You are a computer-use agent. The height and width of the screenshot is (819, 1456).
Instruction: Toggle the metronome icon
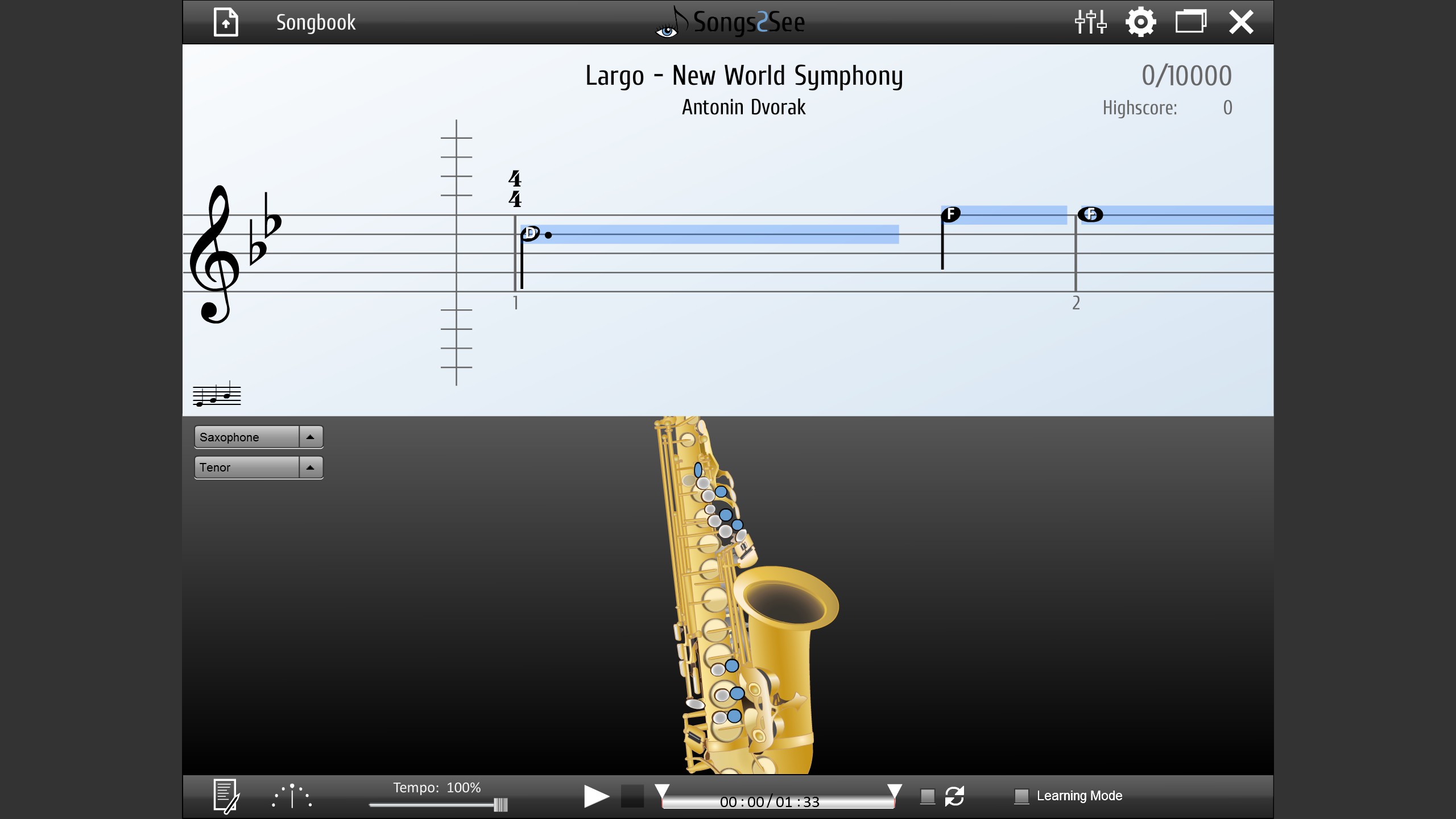[x=292, y=796]
